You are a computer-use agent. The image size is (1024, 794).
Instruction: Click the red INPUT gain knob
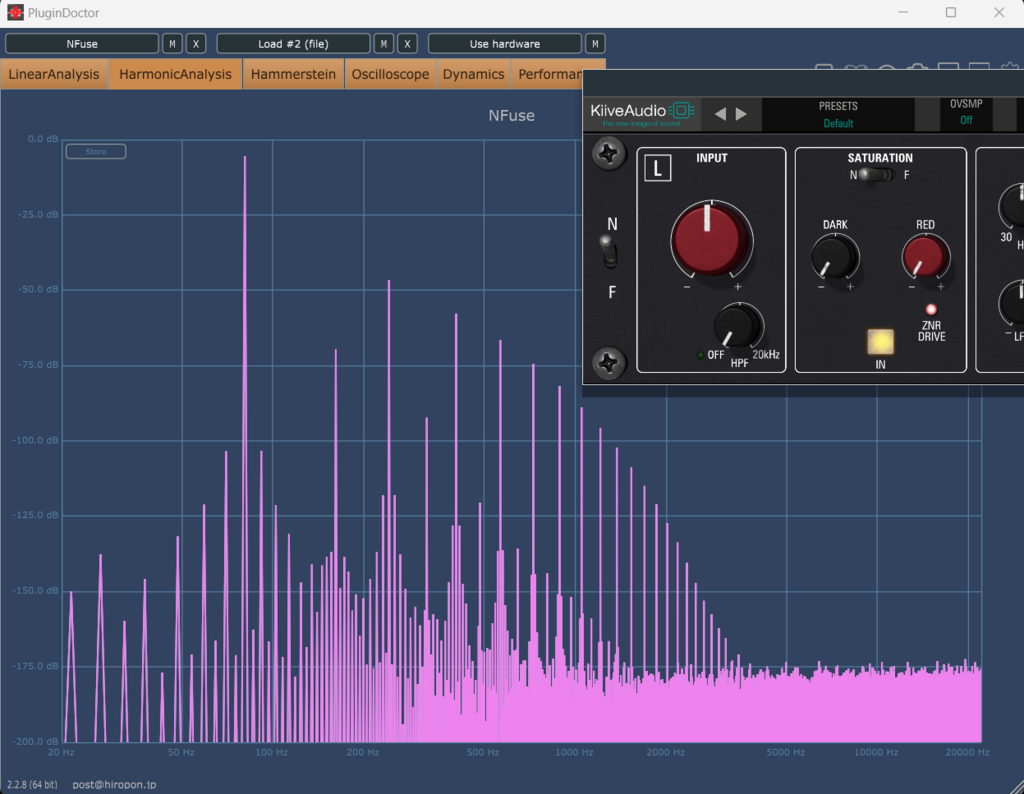coord(711,239)
